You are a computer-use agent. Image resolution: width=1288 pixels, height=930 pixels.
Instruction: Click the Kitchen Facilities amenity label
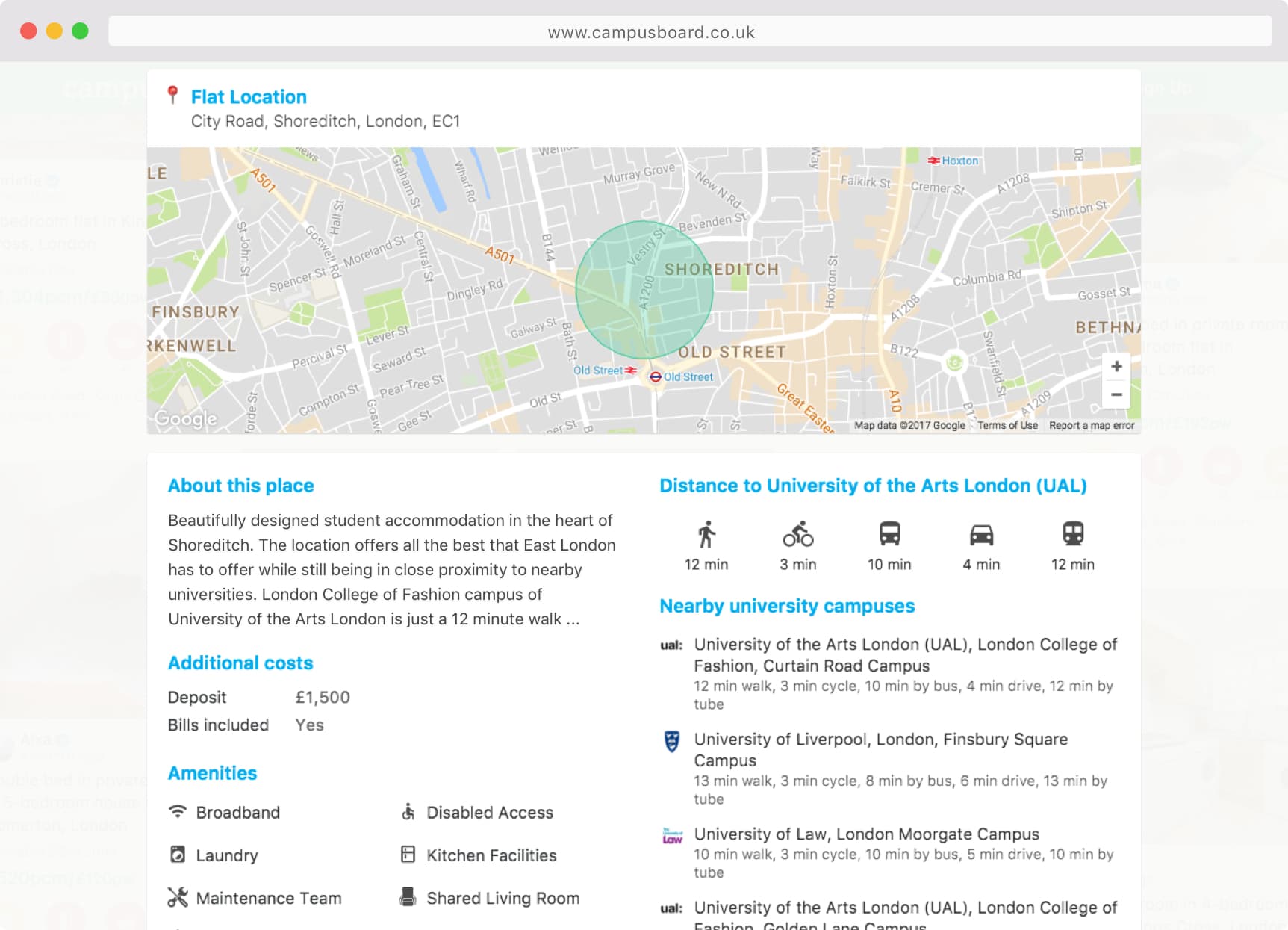pos(491,855)
